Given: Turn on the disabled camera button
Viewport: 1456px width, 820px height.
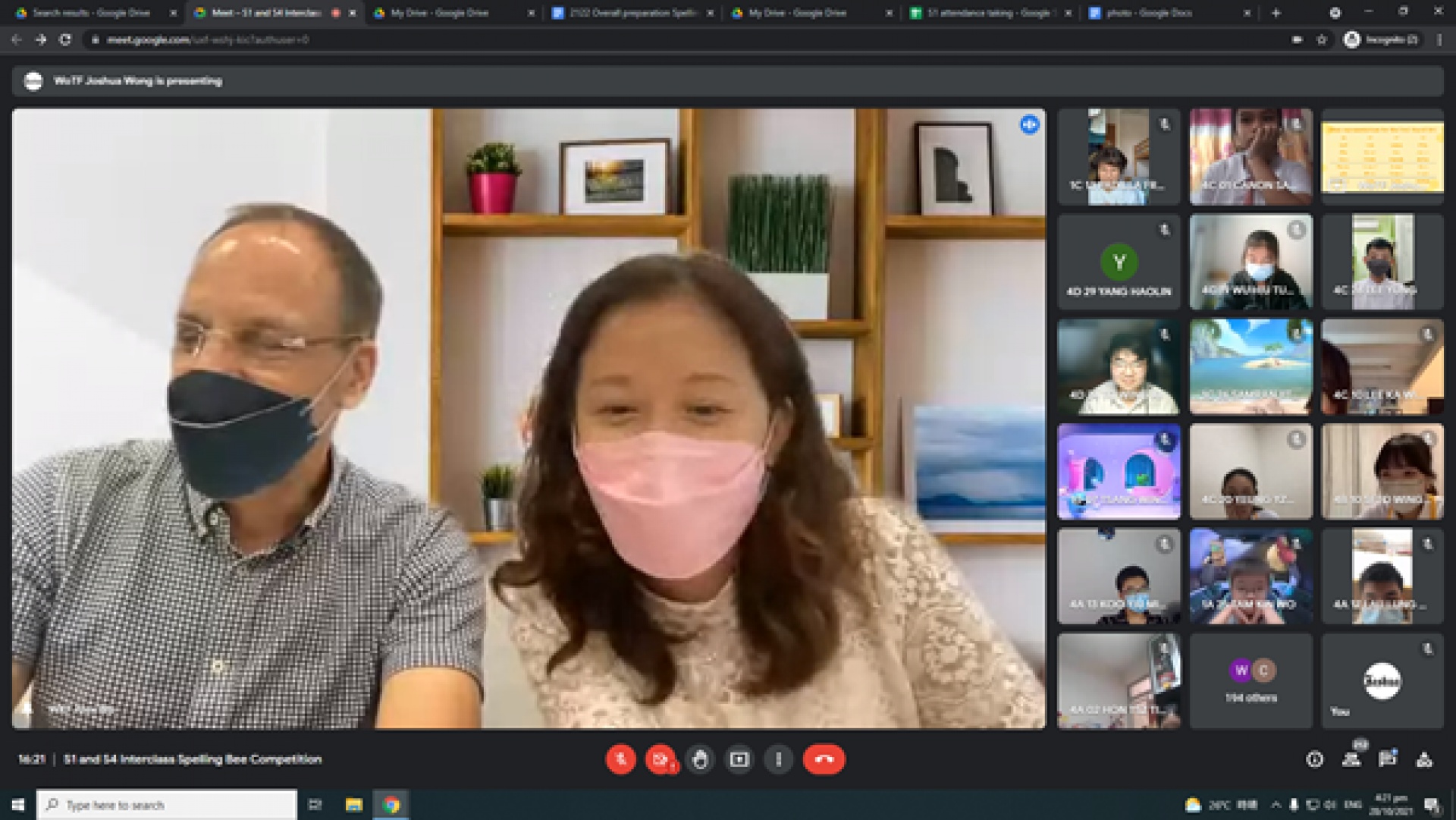Looking at the screenshot, I should tap(660, 759).
